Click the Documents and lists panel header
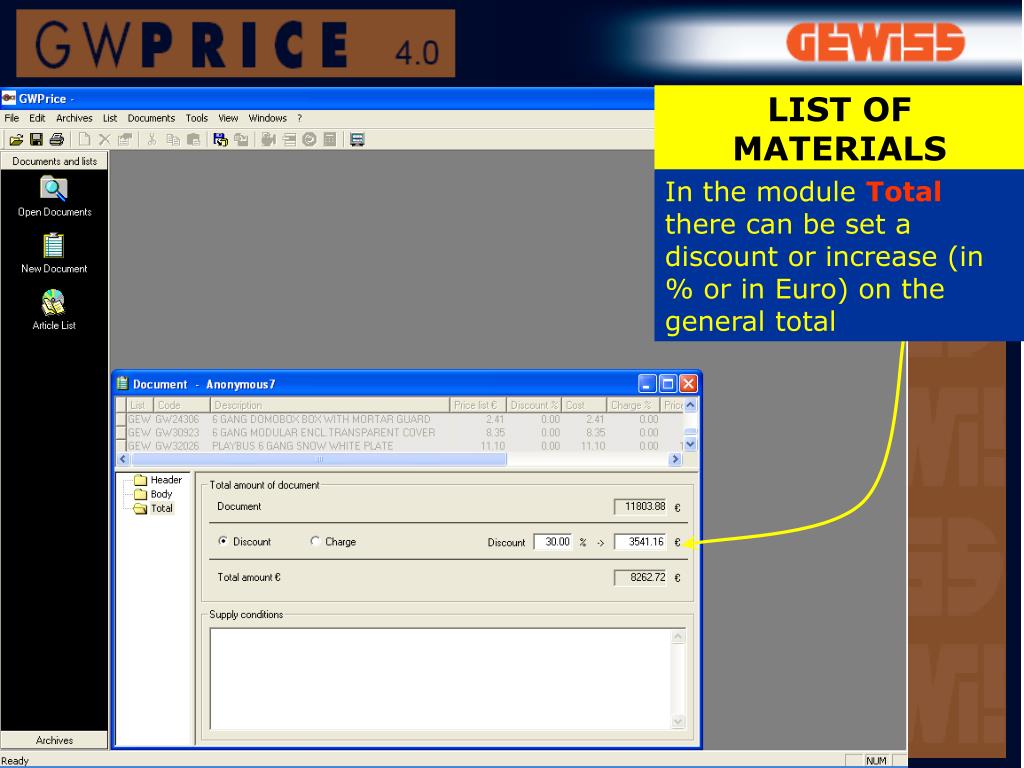The width and height of the screenshot is (1024, 768). tap(54, 161)
